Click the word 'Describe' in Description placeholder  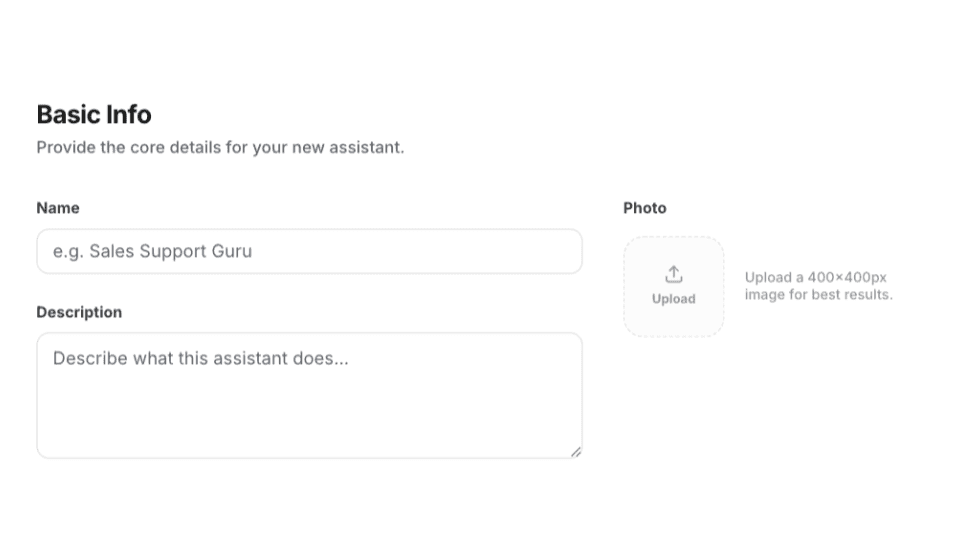[x=90, y=358]
